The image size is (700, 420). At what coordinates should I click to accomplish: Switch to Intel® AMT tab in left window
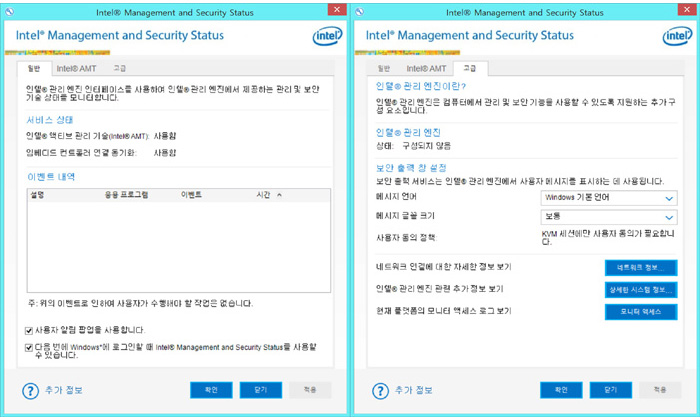(x=76, y=68)
